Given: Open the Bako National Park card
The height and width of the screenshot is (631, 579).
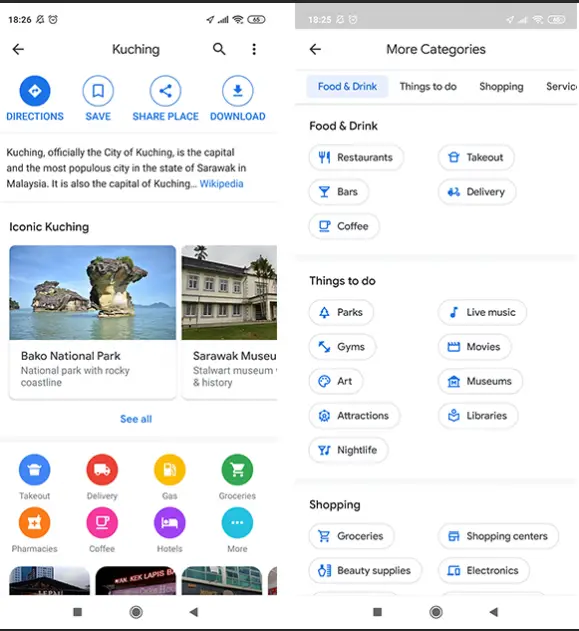Looking at the screenshot, I should click(x=93, y=322).
